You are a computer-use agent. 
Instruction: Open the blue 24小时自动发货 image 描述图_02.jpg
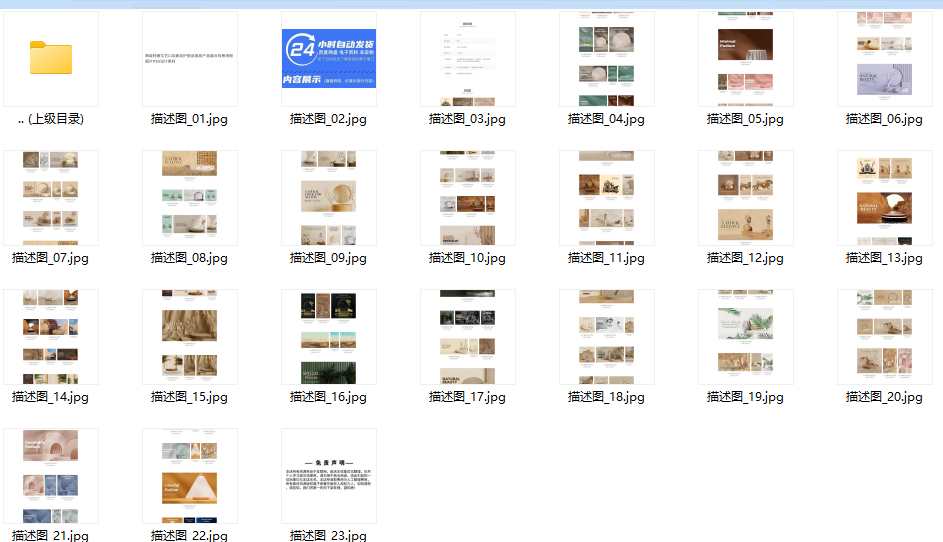(x=329, y=59)
